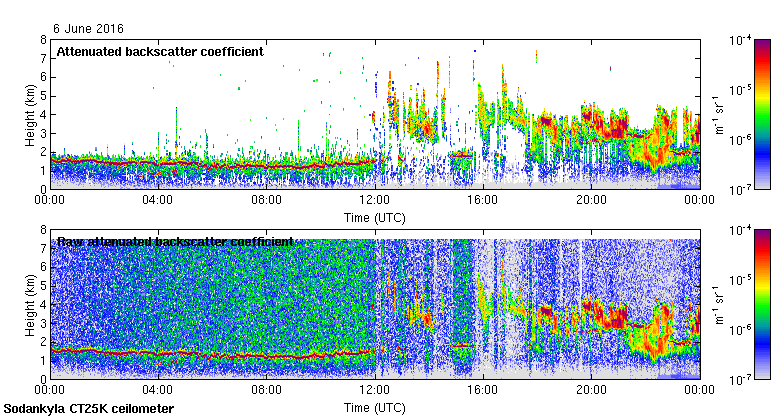Screen dimensions: 780x420
Task: Click the upper plot's 'Height (km)' axis label
Action: point(30,115)
